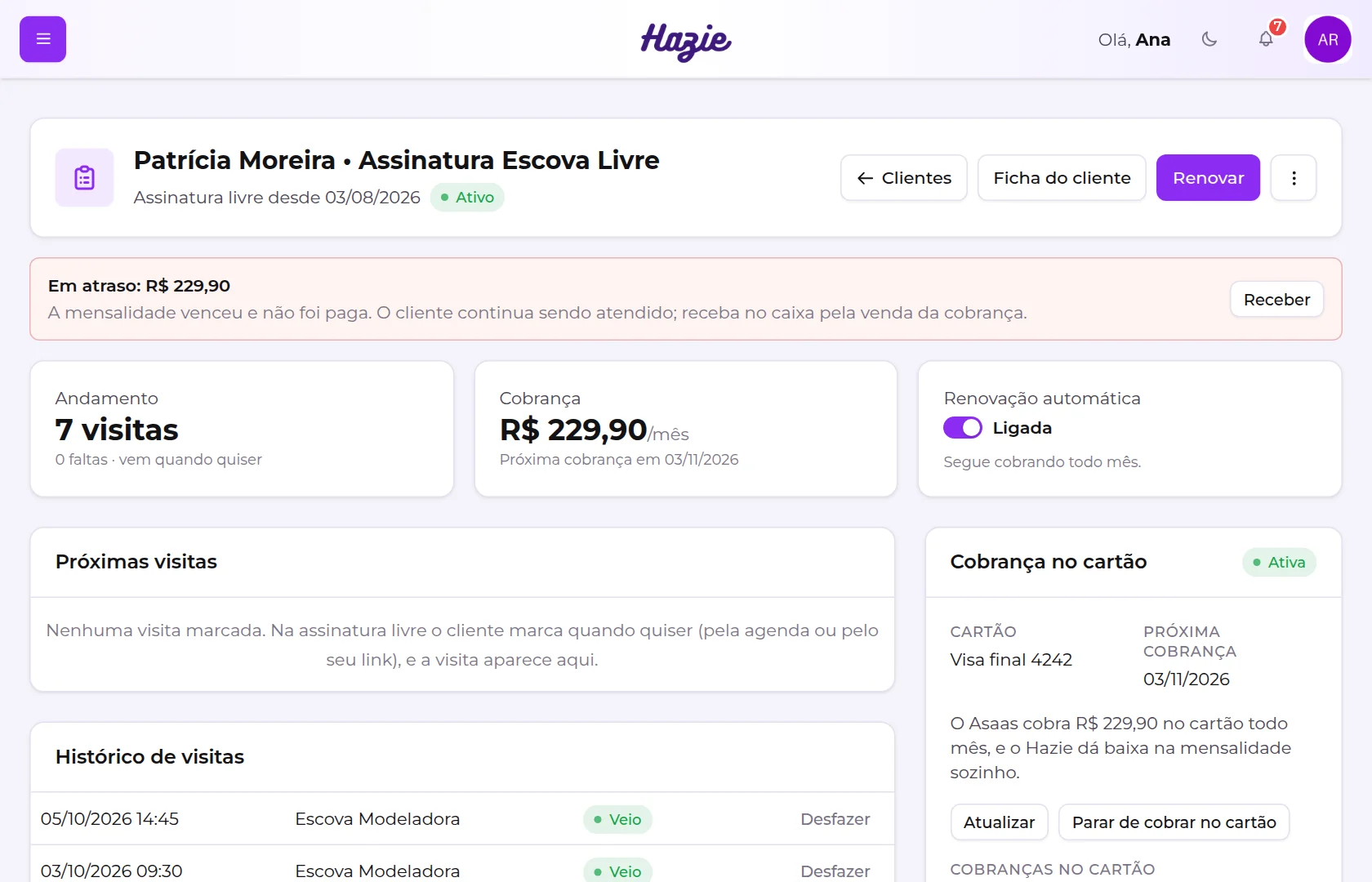Click the Renovar button
Image resolution: width=1372 pixels, height=882 pixels.
click(x=1208, y=178)
